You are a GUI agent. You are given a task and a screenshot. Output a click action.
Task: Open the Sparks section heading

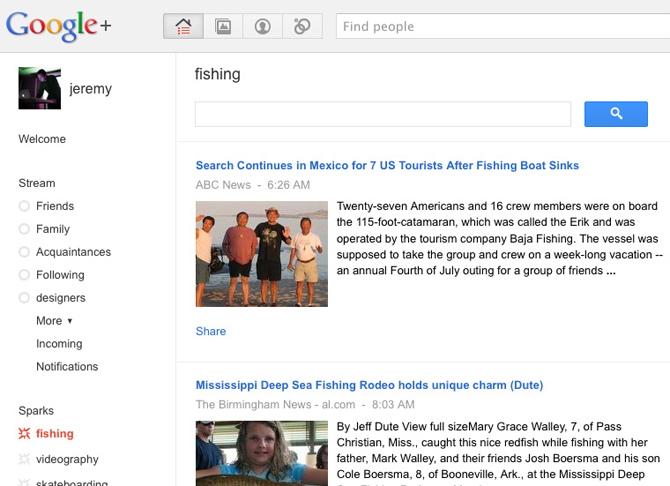[x=36, y=411]
